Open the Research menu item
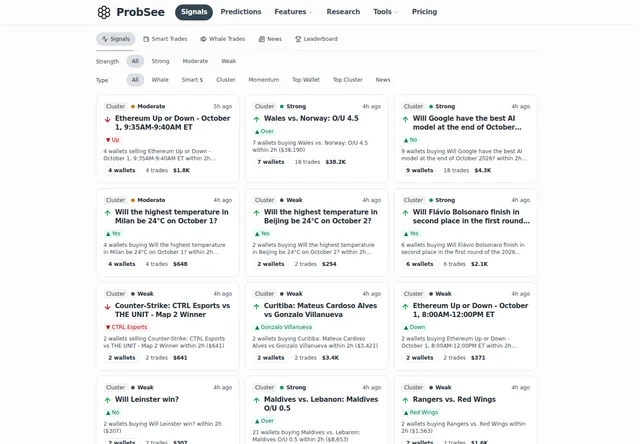Image resolution: width=640 pixels, height=444 pixels. pos(343,12)
